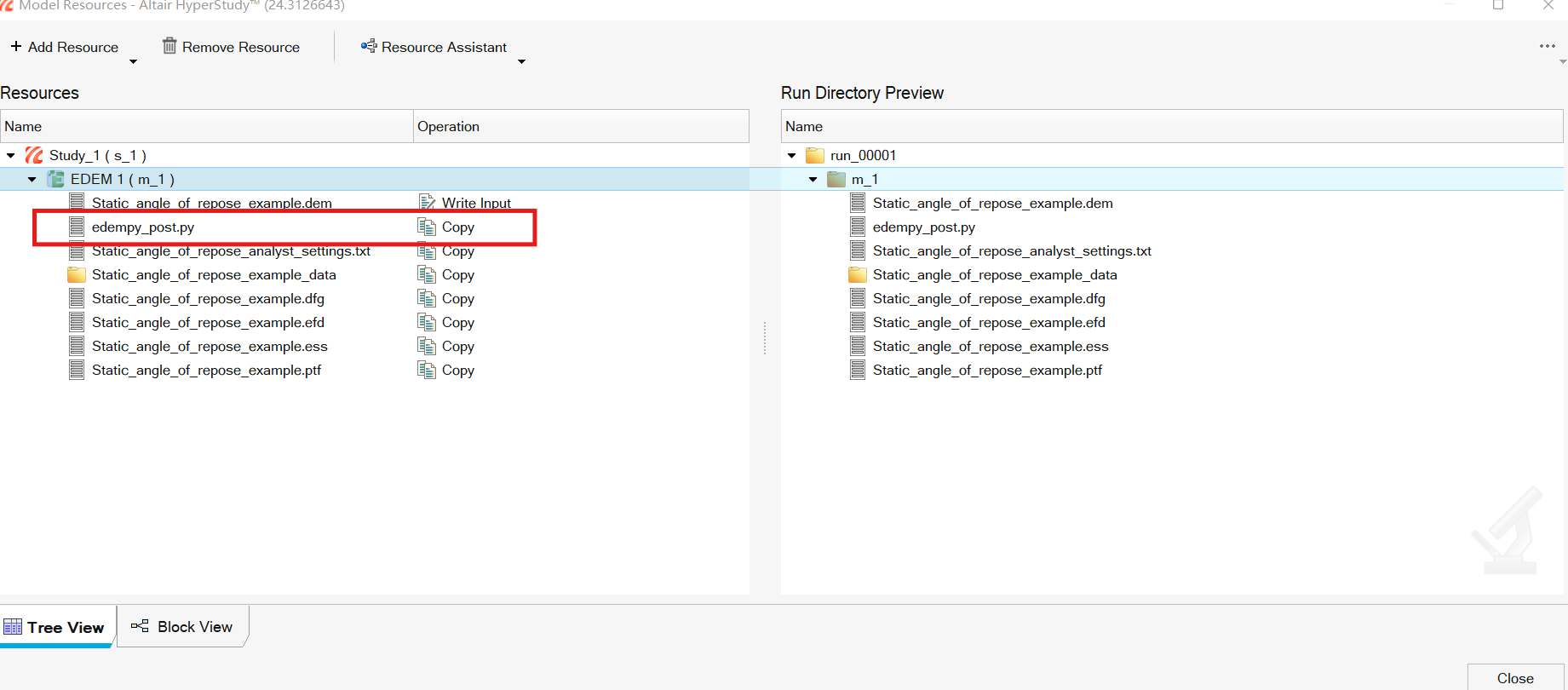Collapse the Study_1 ( s_1 ) tree node

coord(11,155)
